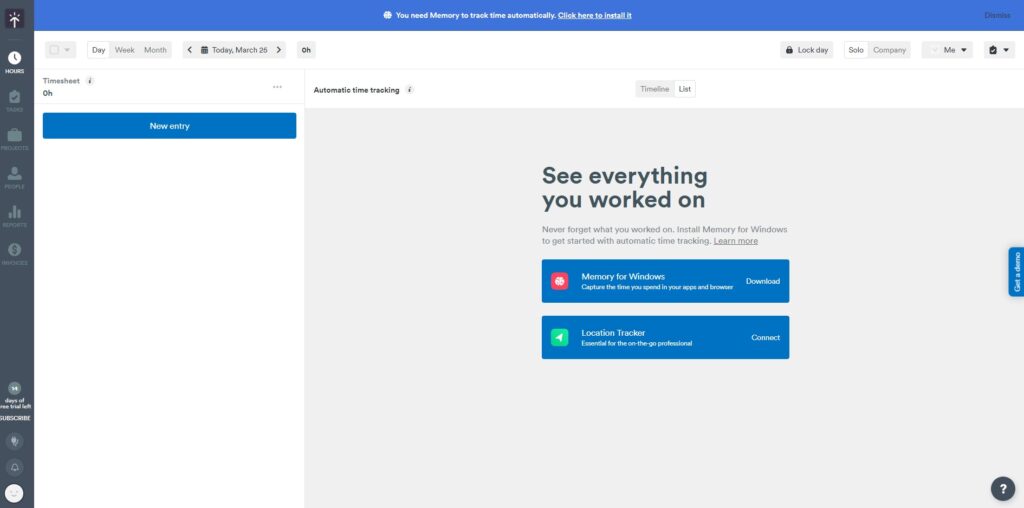Click the Location Tracker arrow icon

click(560, 337)
